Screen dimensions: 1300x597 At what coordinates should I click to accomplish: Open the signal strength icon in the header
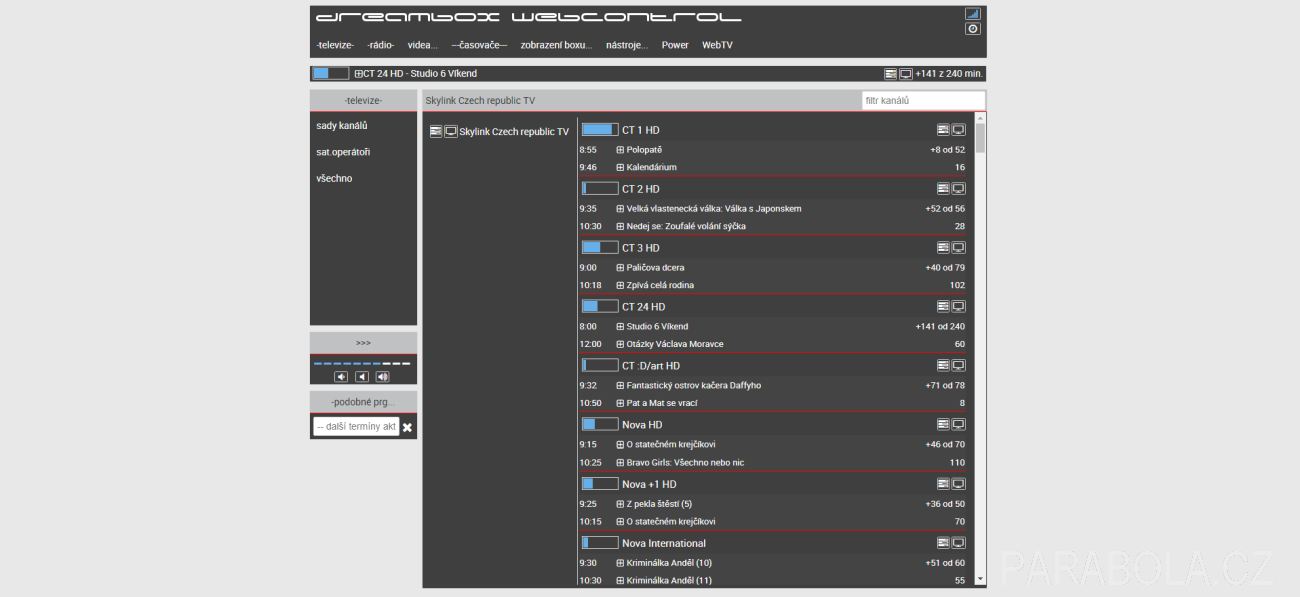click(972, 14)
